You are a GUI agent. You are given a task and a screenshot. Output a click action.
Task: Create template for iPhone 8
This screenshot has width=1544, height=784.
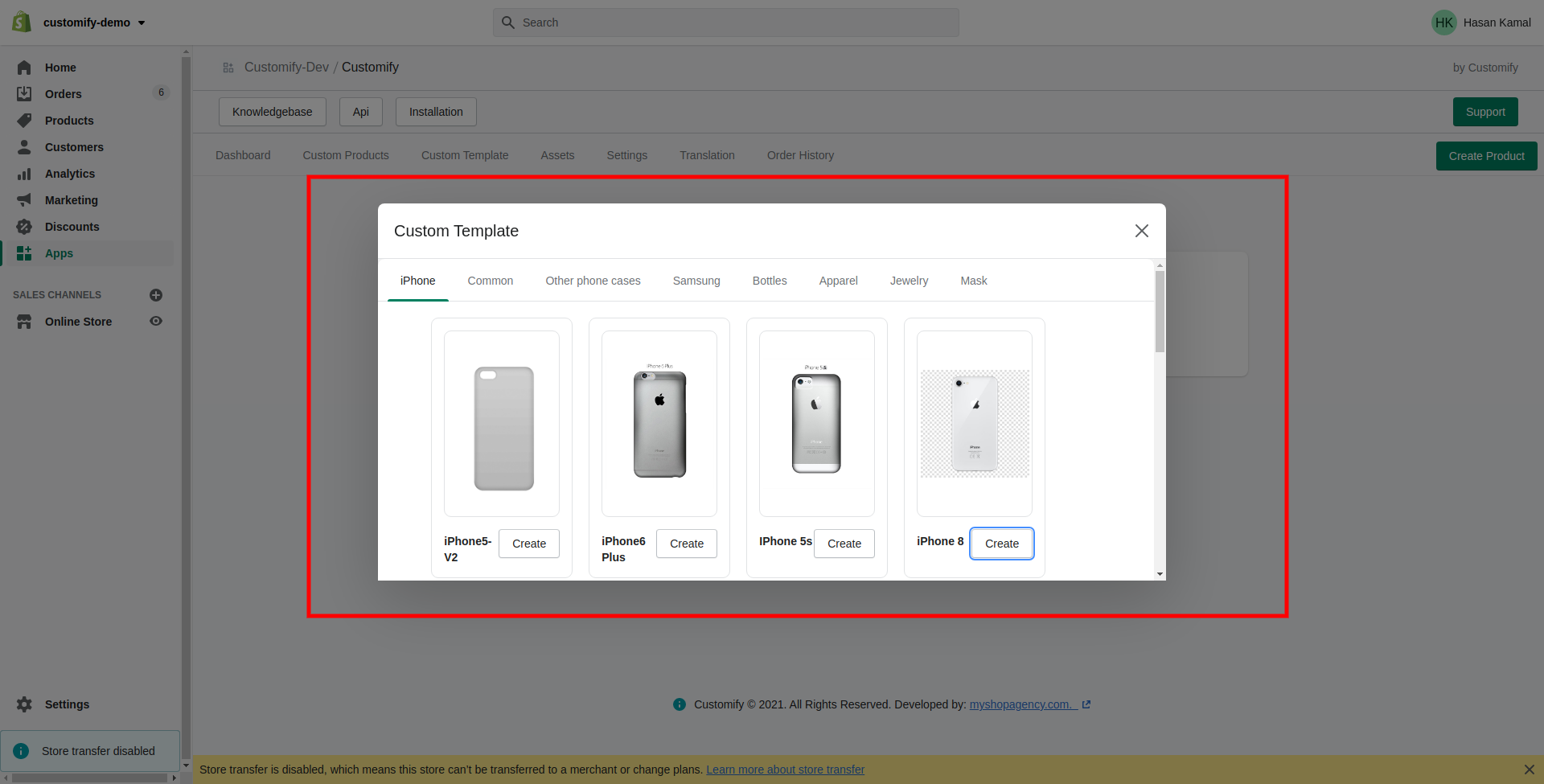pos(1002,544)
